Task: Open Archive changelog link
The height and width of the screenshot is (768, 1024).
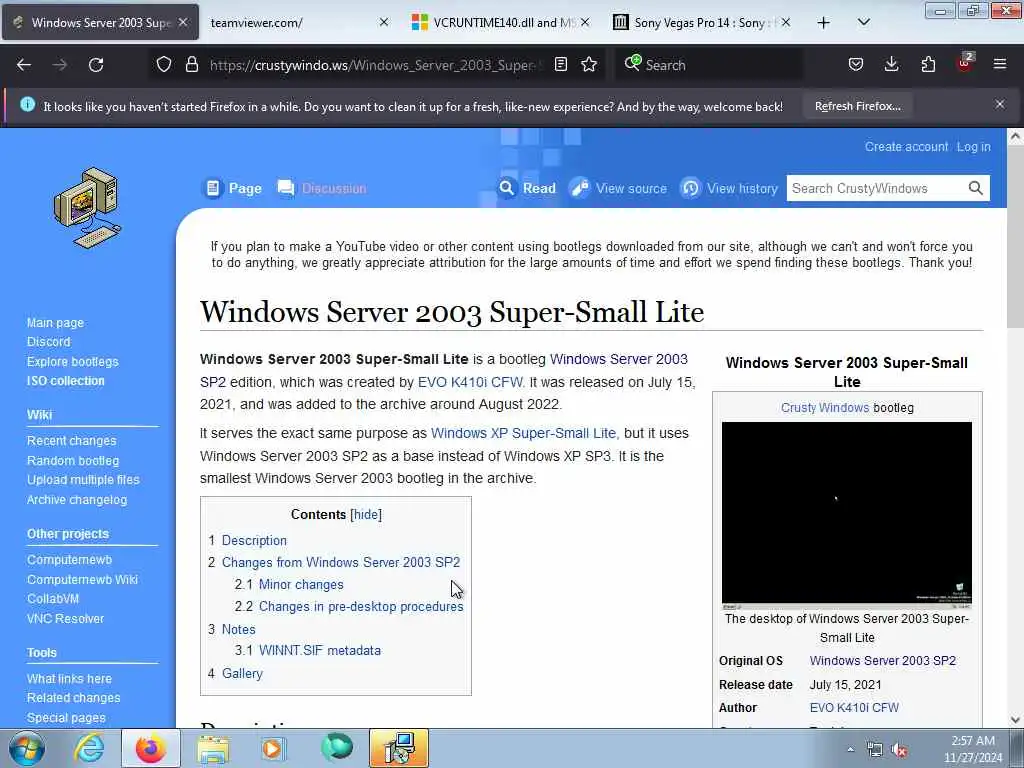Action: coord(76,500)
